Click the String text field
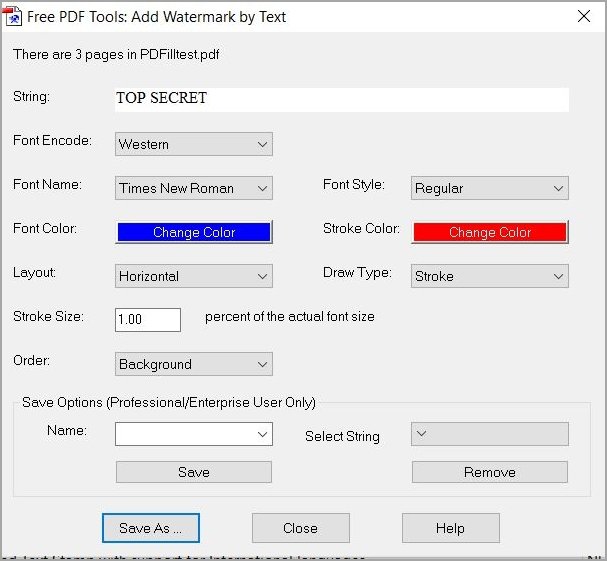607x561 pixels. click(341, 99)
